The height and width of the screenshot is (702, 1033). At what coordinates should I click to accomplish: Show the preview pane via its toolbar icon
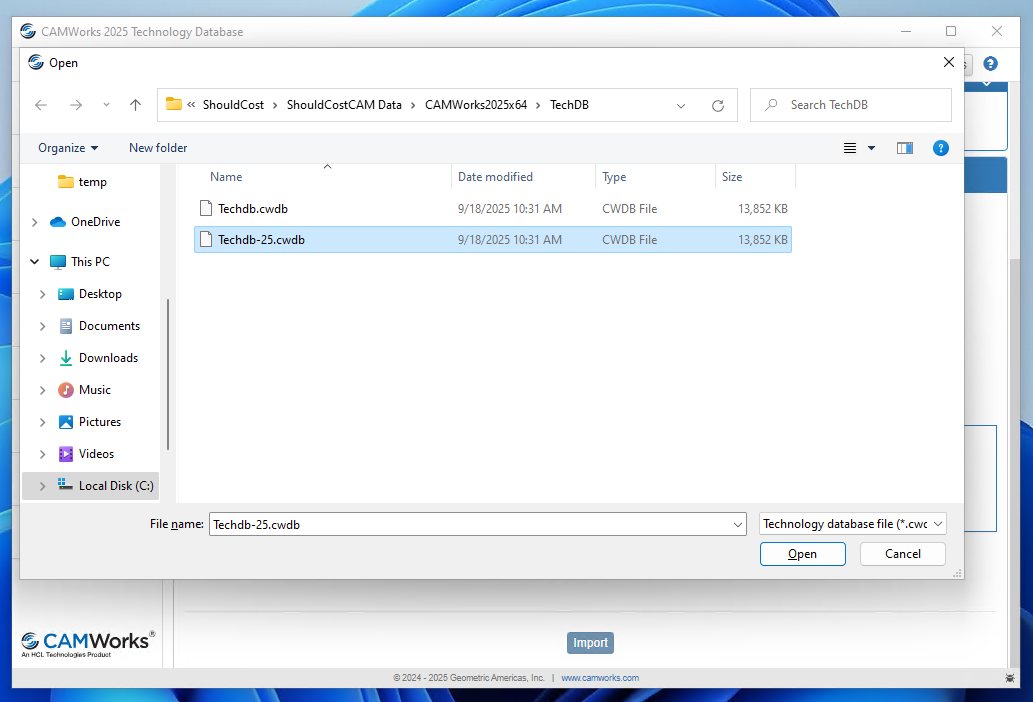904,147
